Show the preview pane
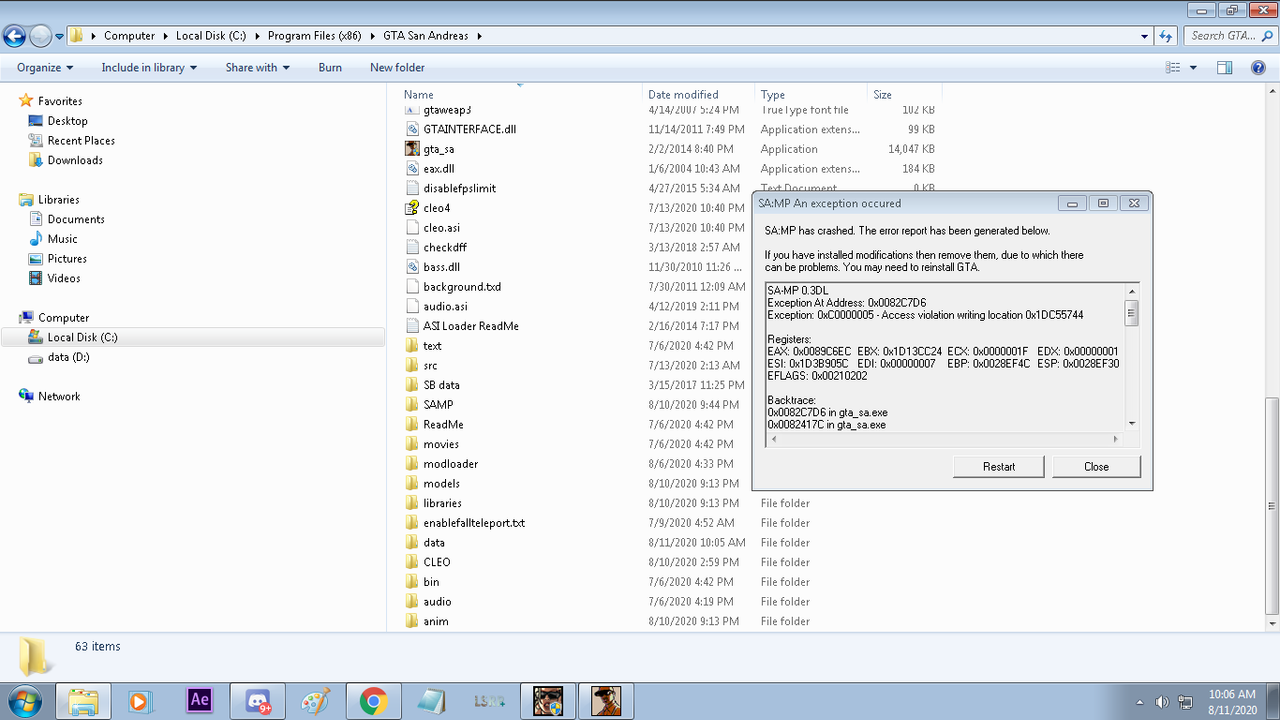This screenshot has width=1280, height=720. pyautogui.click(x=1224, y=68)
